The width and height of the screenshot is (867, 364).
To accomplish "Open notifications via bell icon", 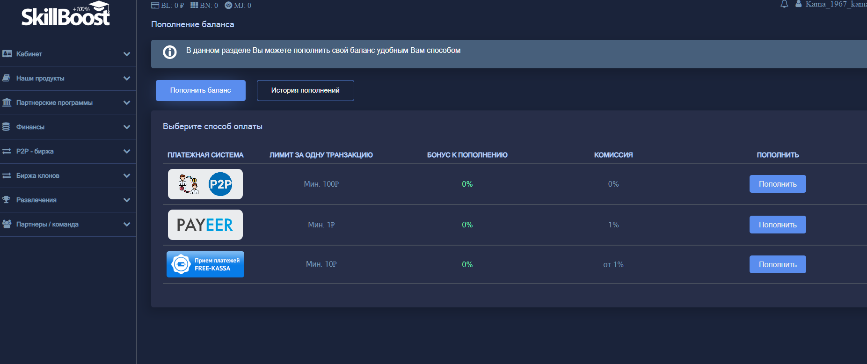I will click(784, 4).
